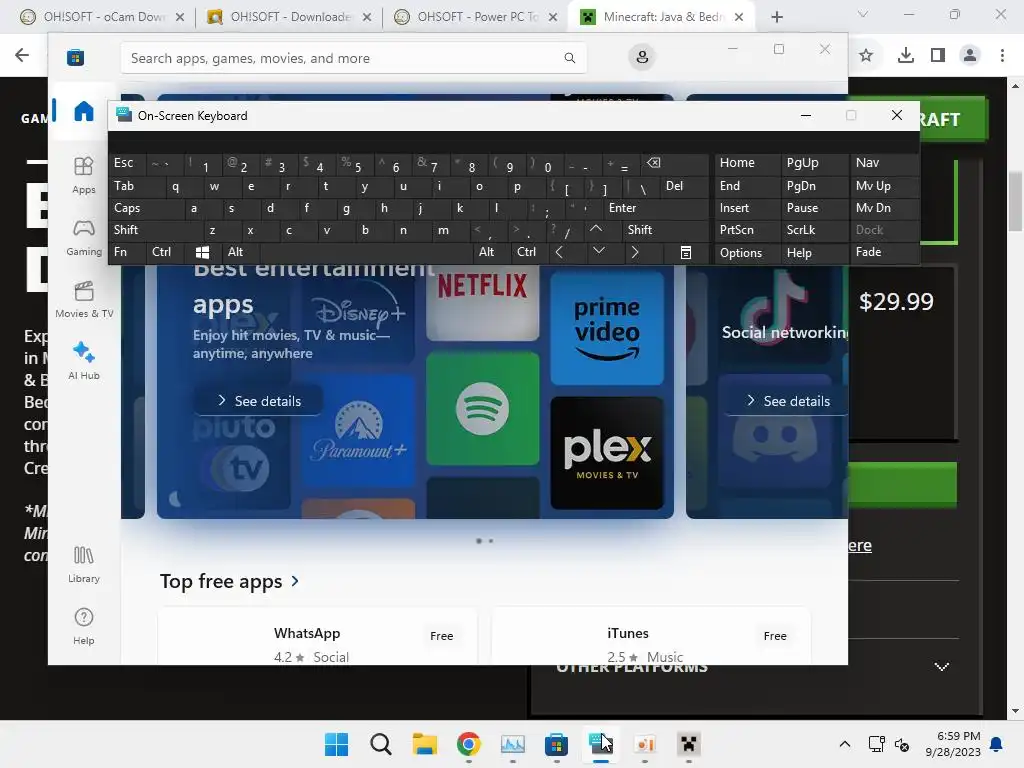Open Library in Store sidebar
The image size is (1024, 768).
pyautogui.click(x=84, y=564)
